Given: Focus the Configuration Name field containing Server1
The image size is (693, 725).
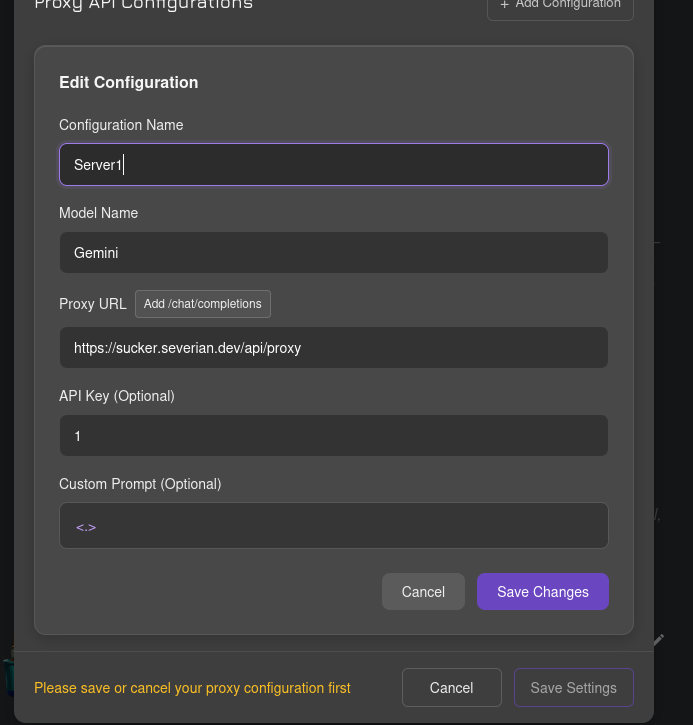Looking at the screenshot, I should [x=333, y=165].
